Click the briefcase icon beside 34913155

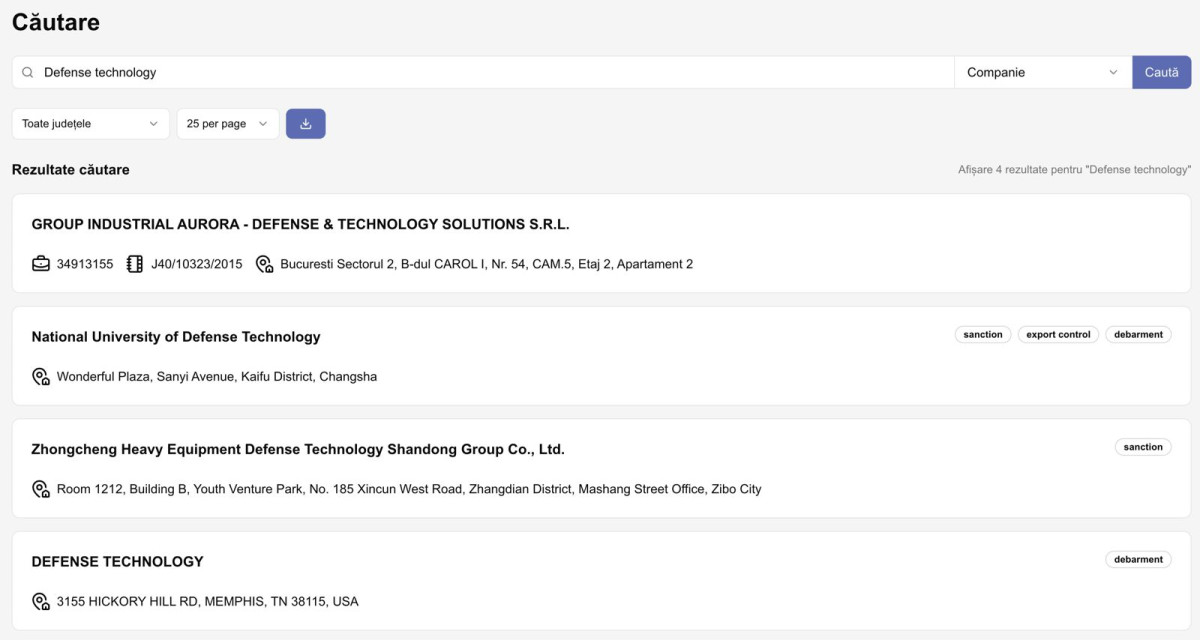point(41,264)
